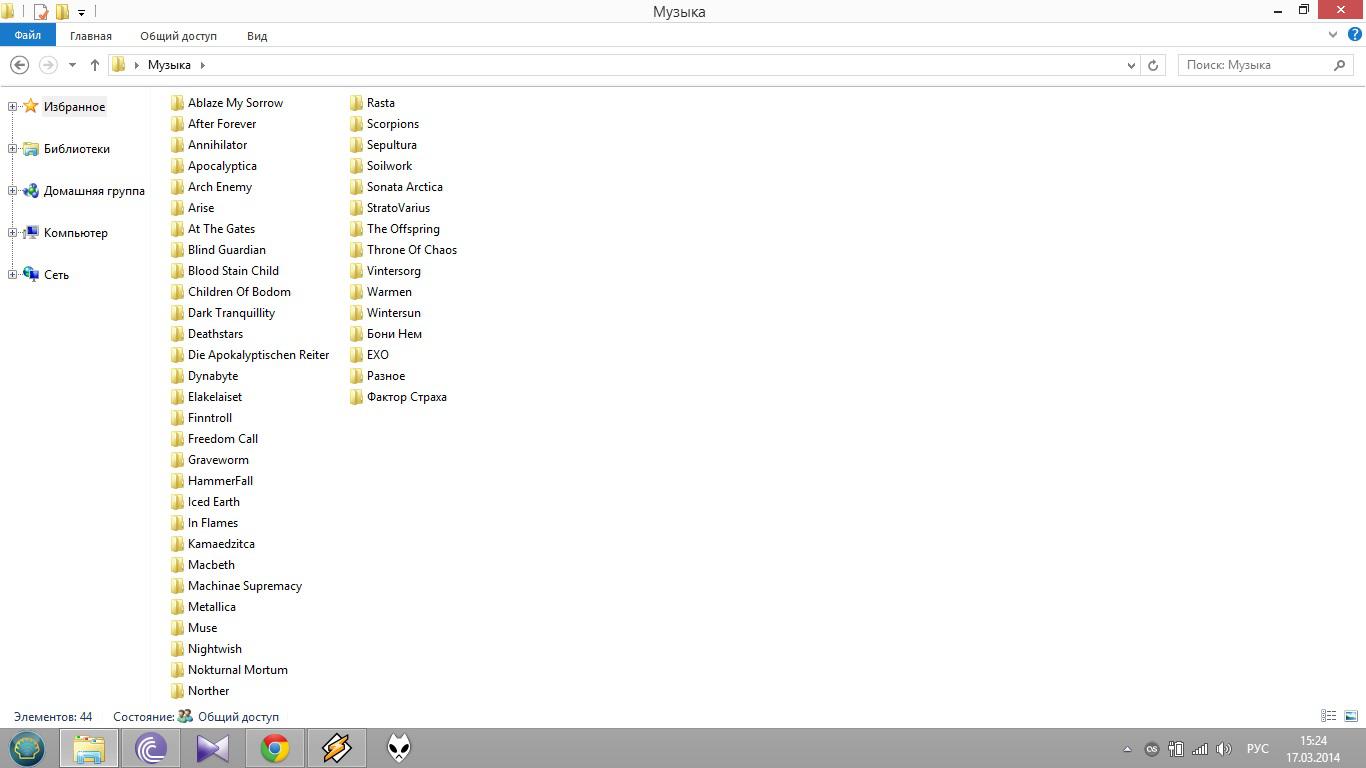The width and height of the screenshot is (1366, 768).
Task: Select the "Wintersun" folder name
Action: coord(394,313)
